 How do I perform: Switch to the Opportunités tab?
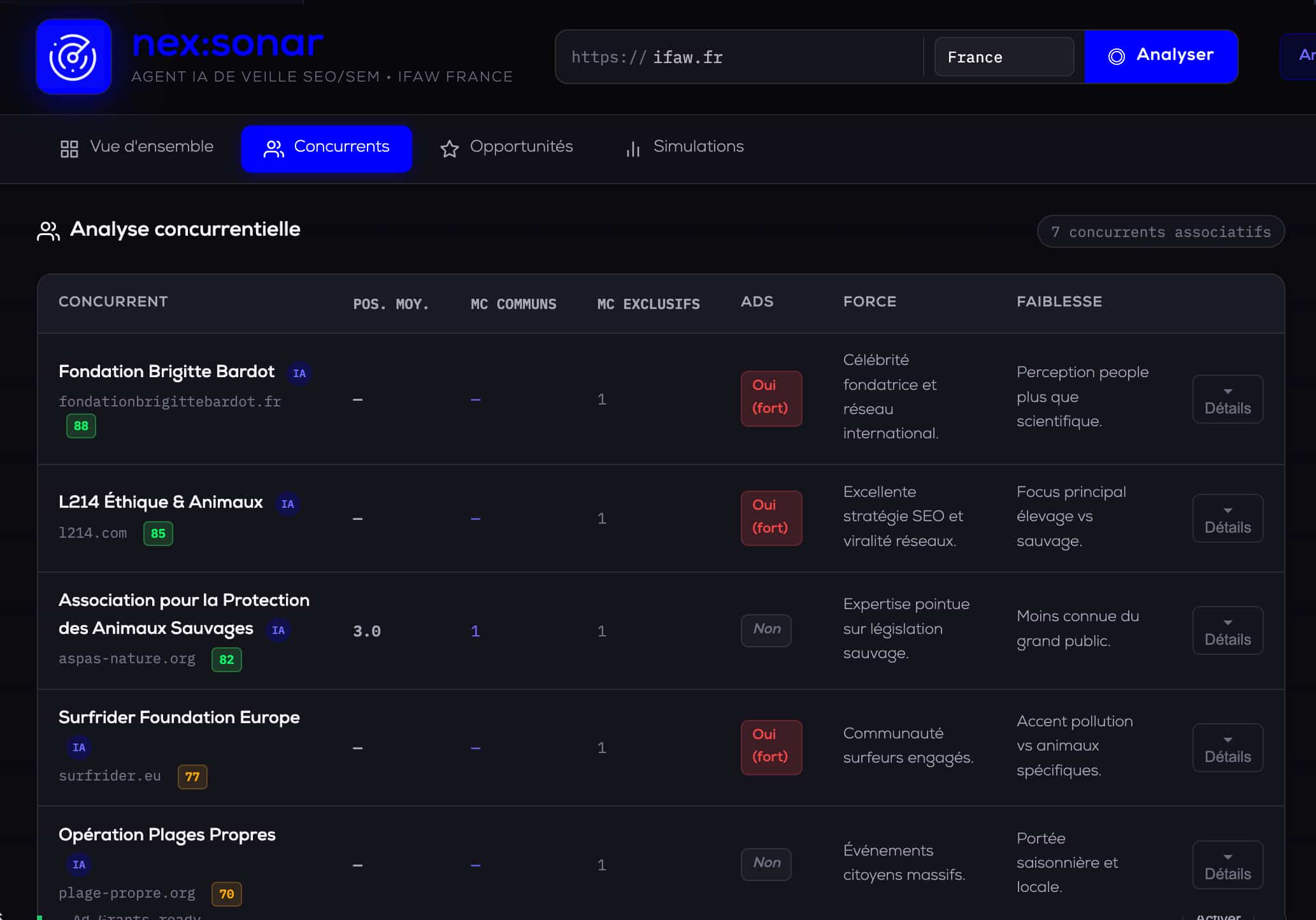click(x=506, y=147)
